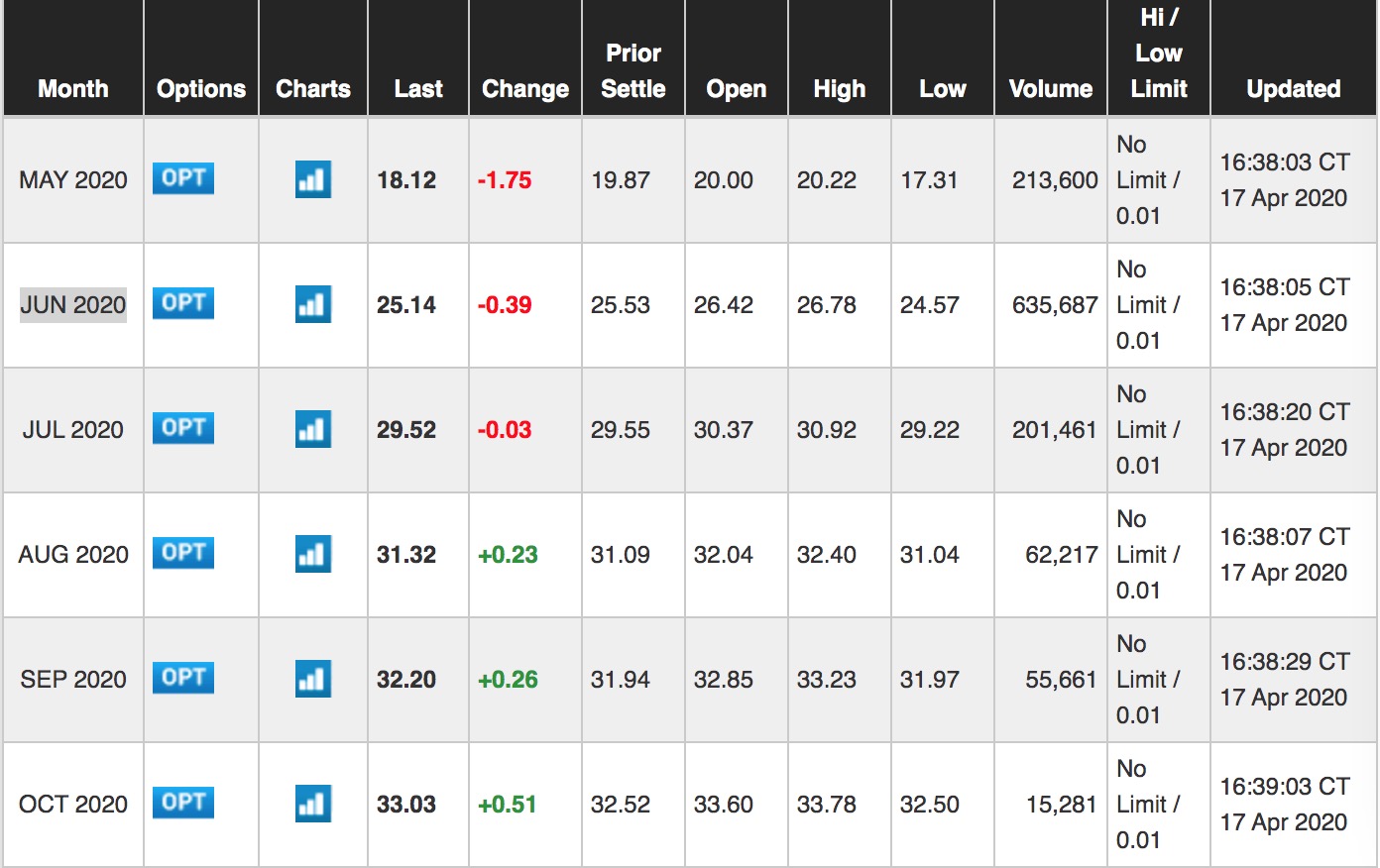View options for AUG 2020
The width and height of the screenshot is (1380, 868).
pos(183,553)
